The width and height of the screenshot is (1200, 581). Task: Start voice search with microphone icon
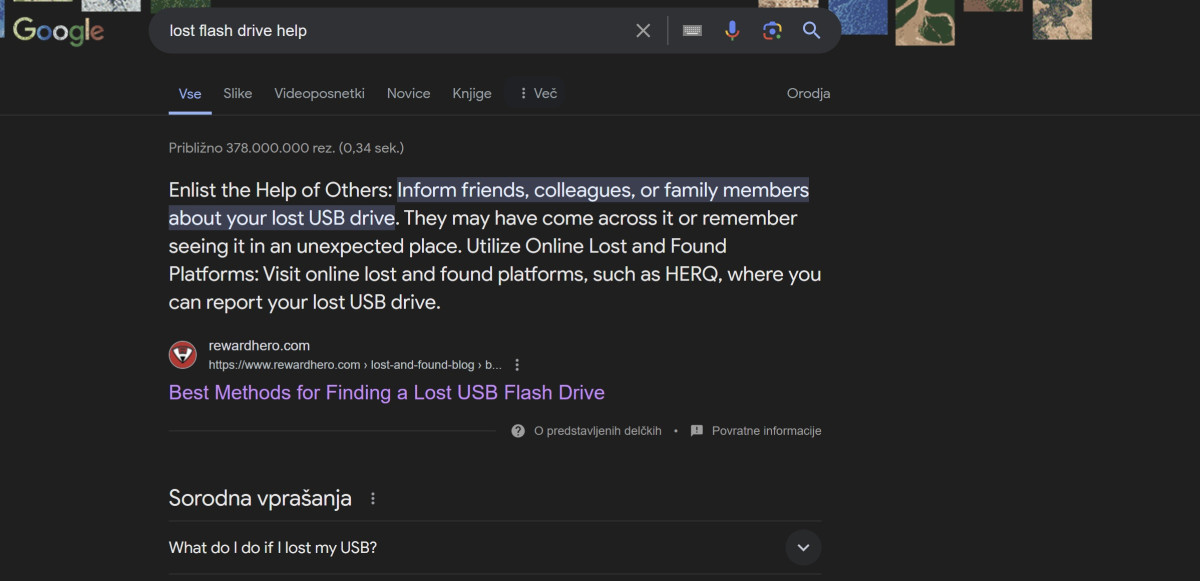tap(732, 31)
